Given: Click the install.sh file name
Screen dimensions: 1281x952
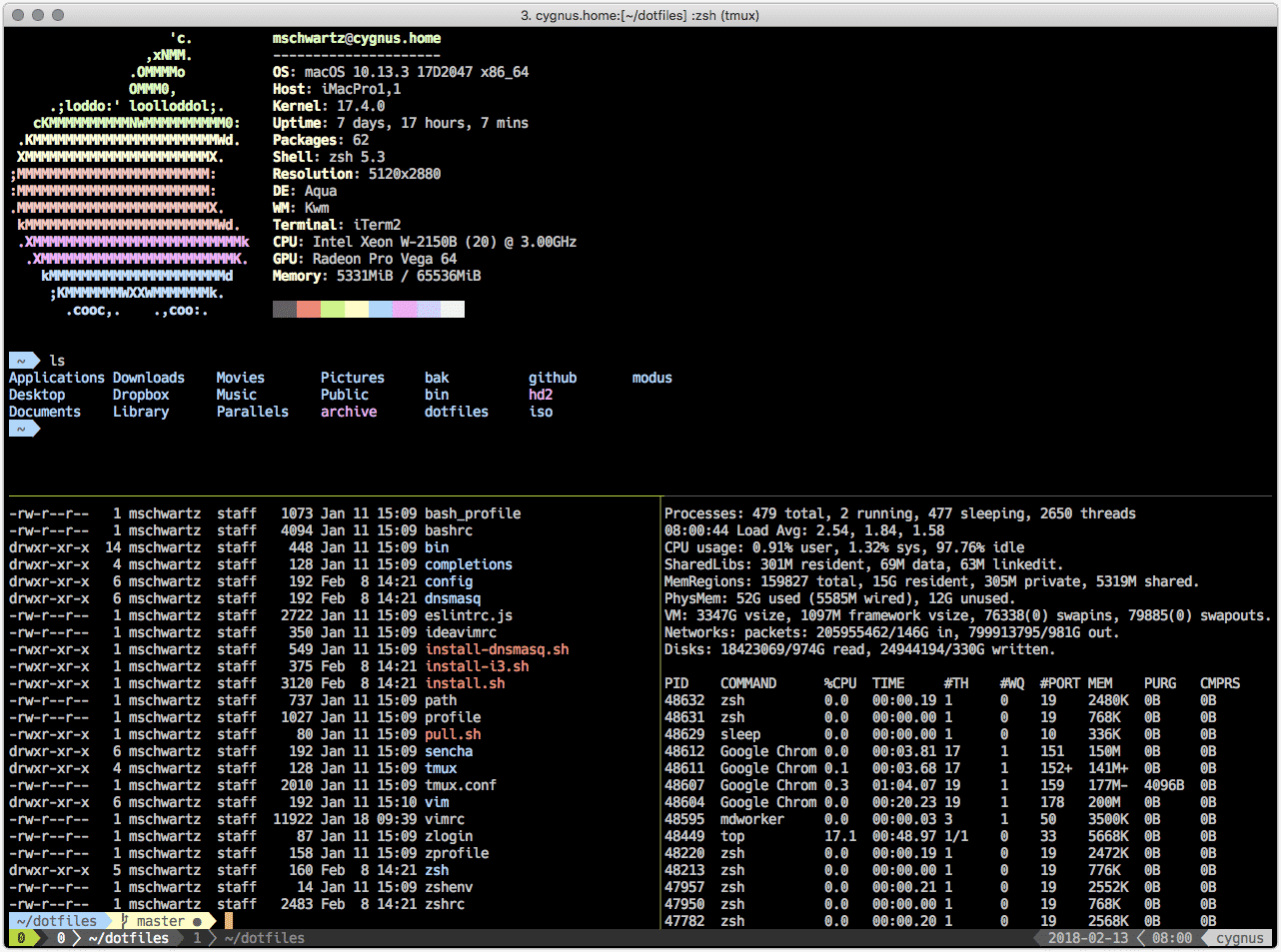Looking at the screenshot, I should (465, 683).
